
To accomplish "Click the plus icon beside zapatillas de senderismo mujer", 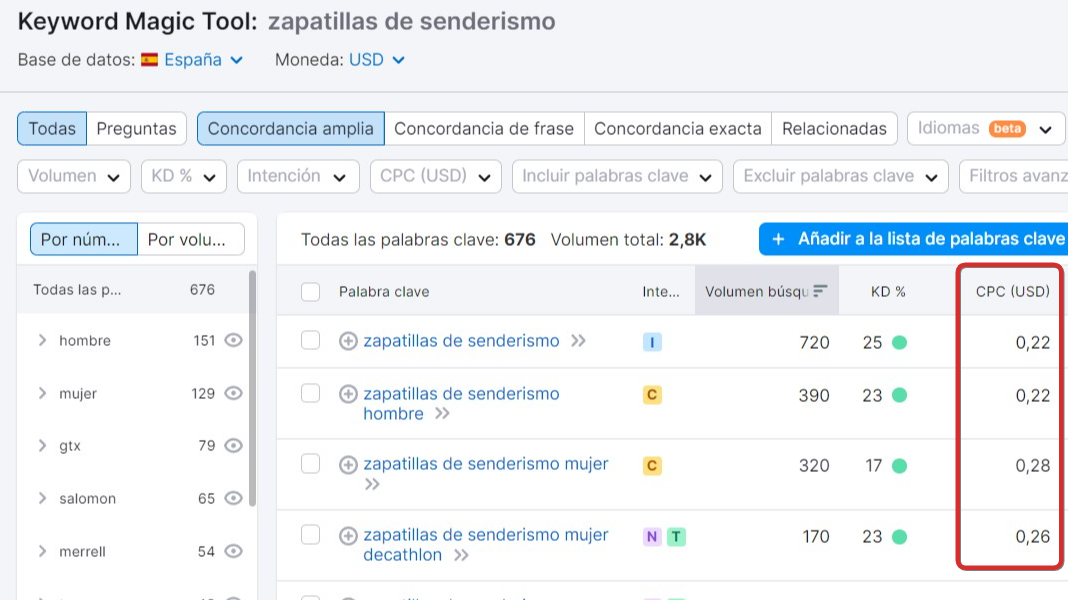I will click(x=349, y=464).
